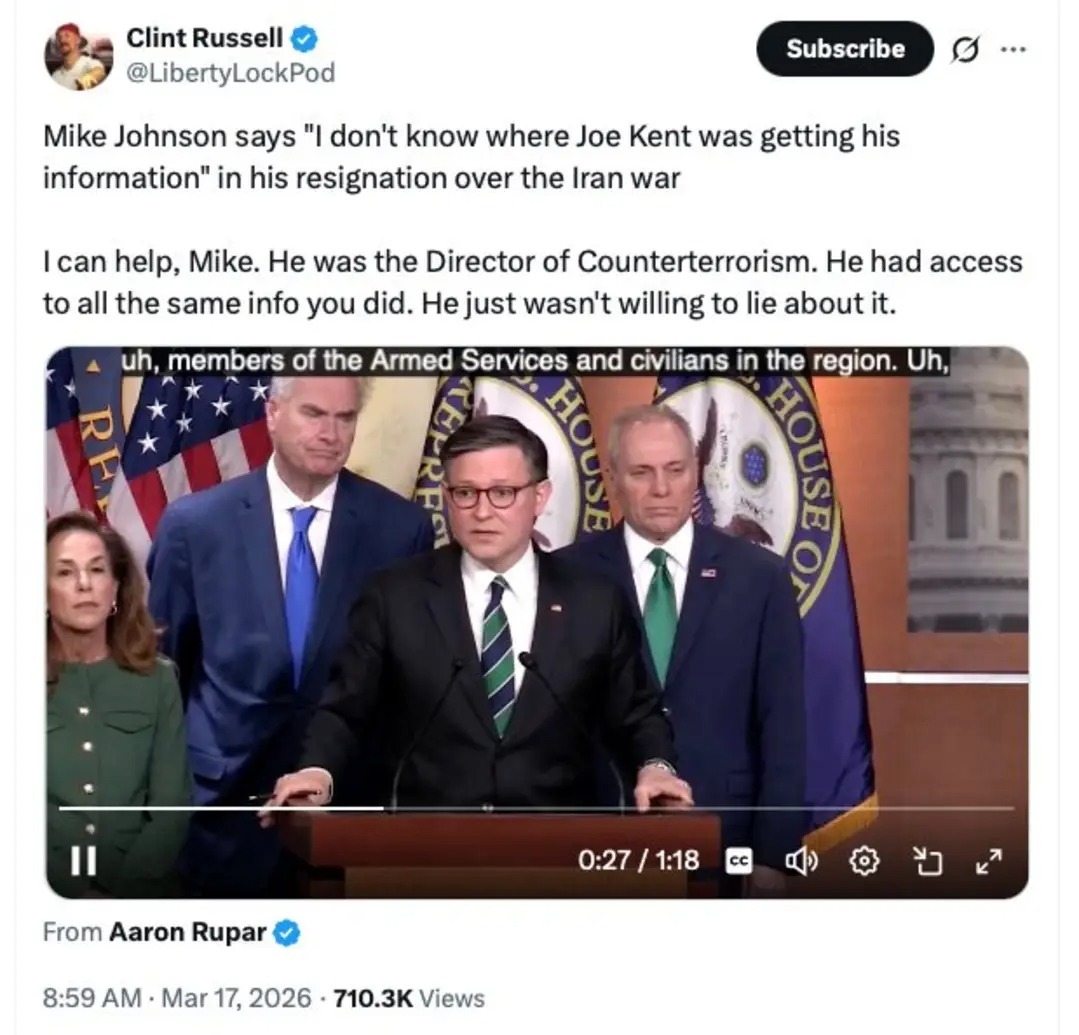Click verified badge next to Aaron Rupar
The height and width of the screenshot is (1035, 1079).
click(287, 932)
